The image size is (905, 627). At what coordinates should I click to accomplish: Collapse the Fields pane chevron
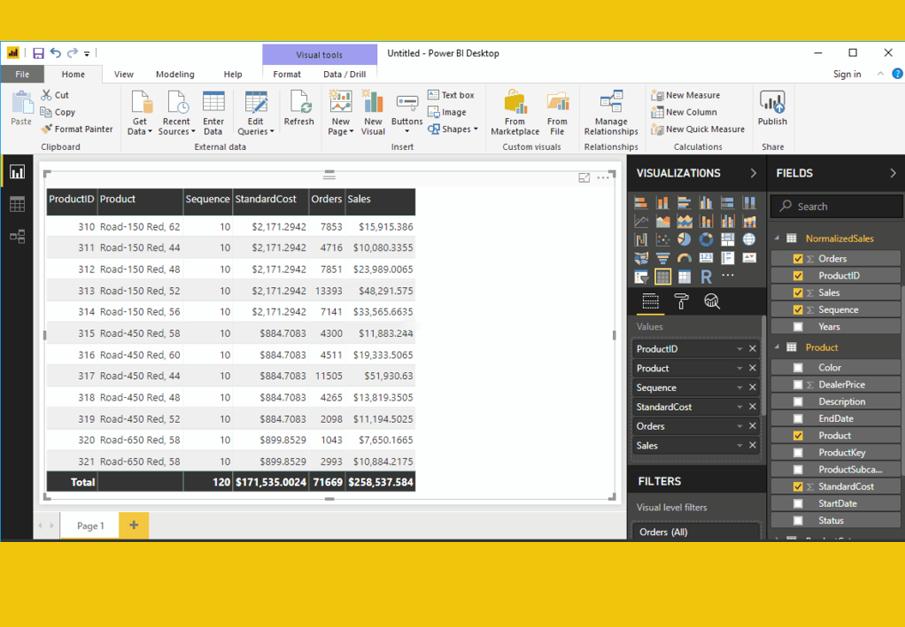[x=893, y=173]
